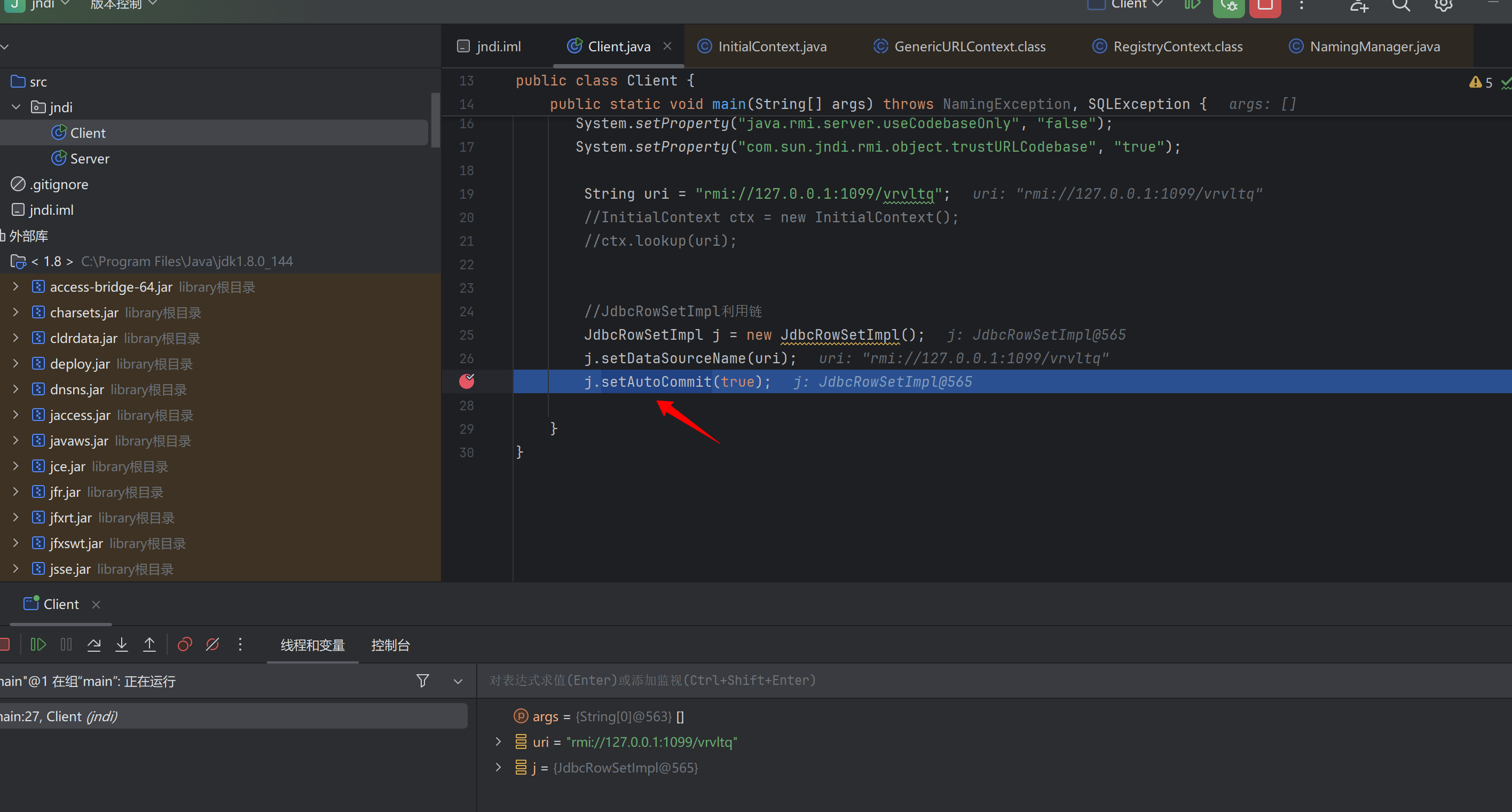Click the thread filter funnel icon
This screenshot has width=1512, height=812.
tap(422, 681)
